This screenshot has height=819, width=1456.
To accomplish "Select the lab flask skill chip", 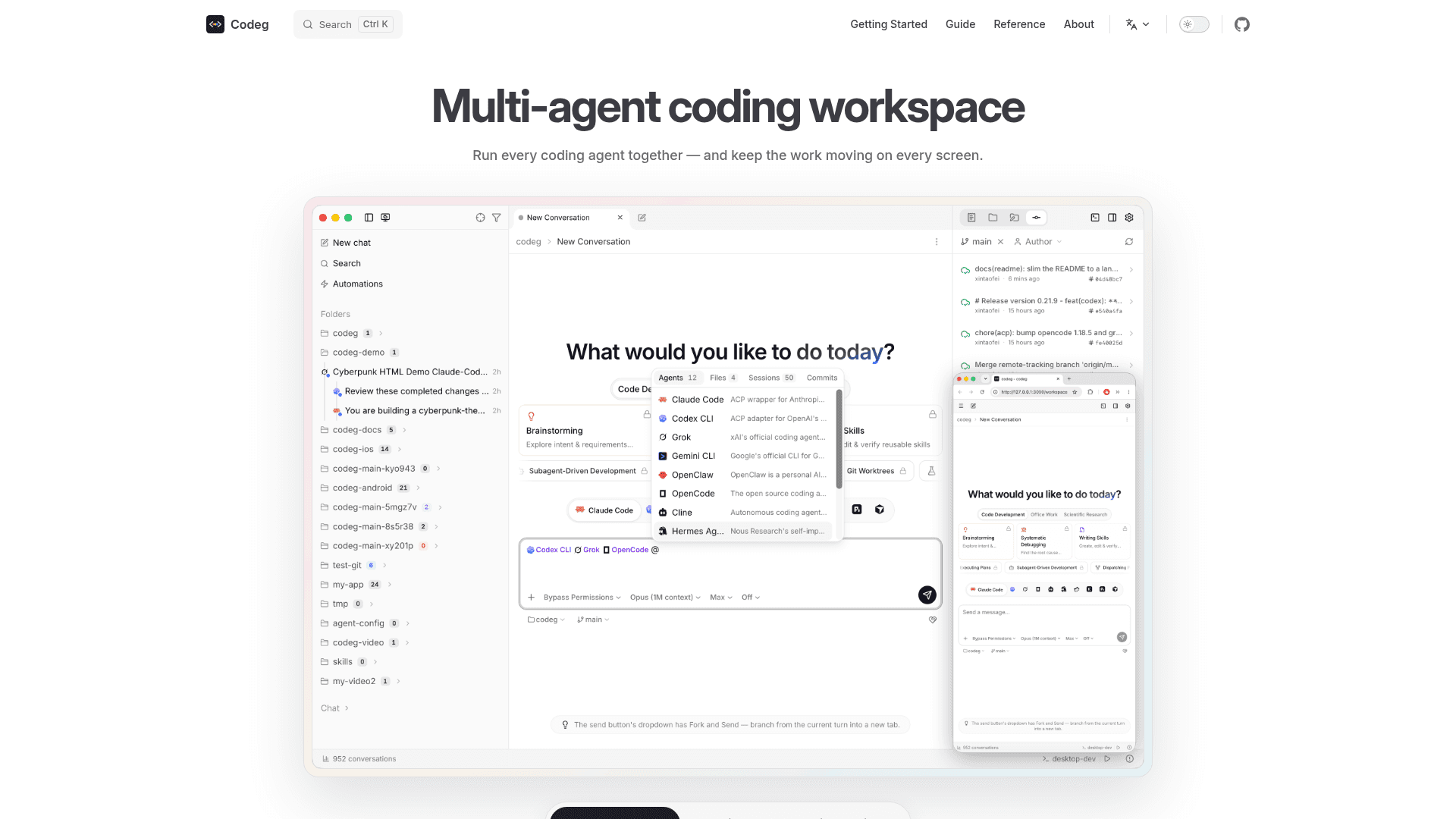I will [x=931, y=471].
